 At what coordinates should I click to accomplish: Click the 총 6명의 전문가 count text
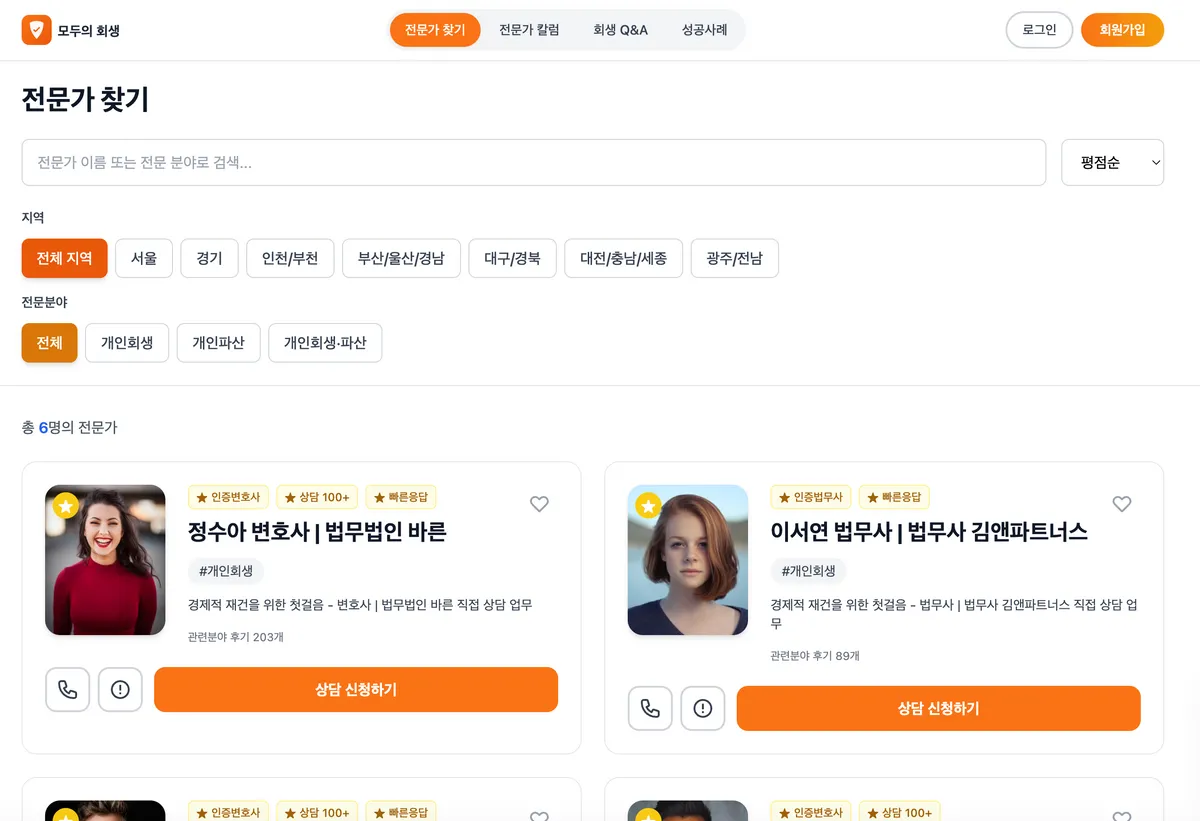pos(70,428)
